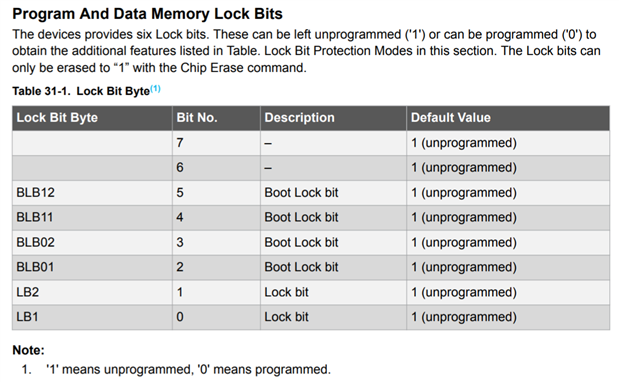Click the Description column header
The width and height of the screenshot is (619, 382).
coord(333,118)
